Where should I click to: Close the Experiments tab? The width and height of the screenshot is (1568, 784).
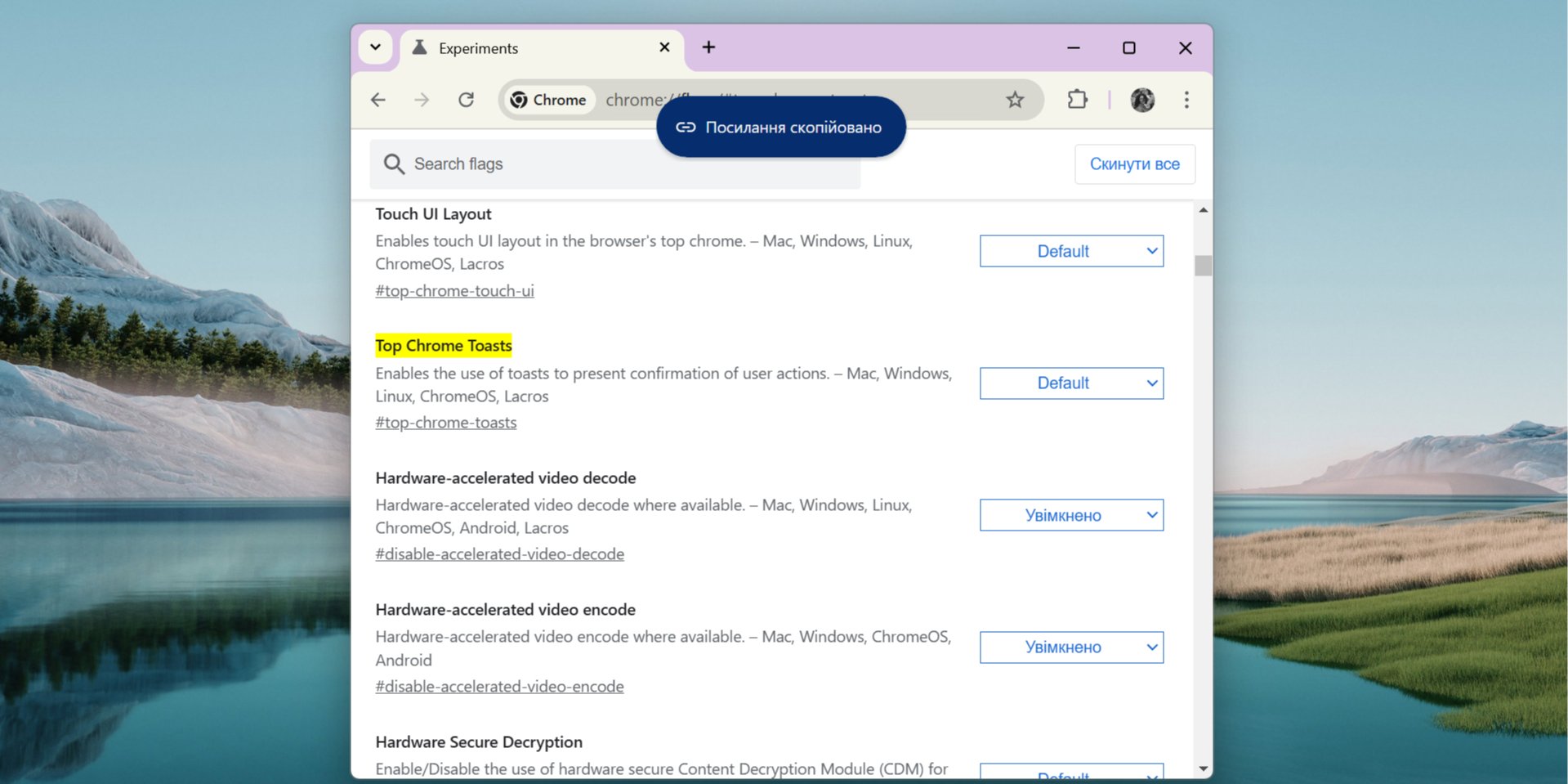tap(664, 47)
